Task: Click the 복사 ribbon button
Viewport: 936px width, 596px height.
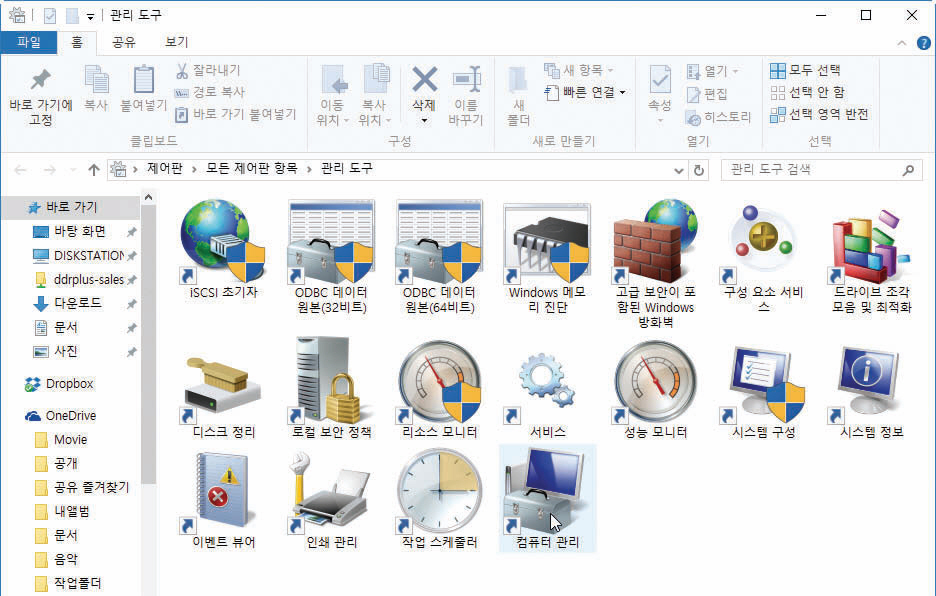Action: tap(96, 88)
